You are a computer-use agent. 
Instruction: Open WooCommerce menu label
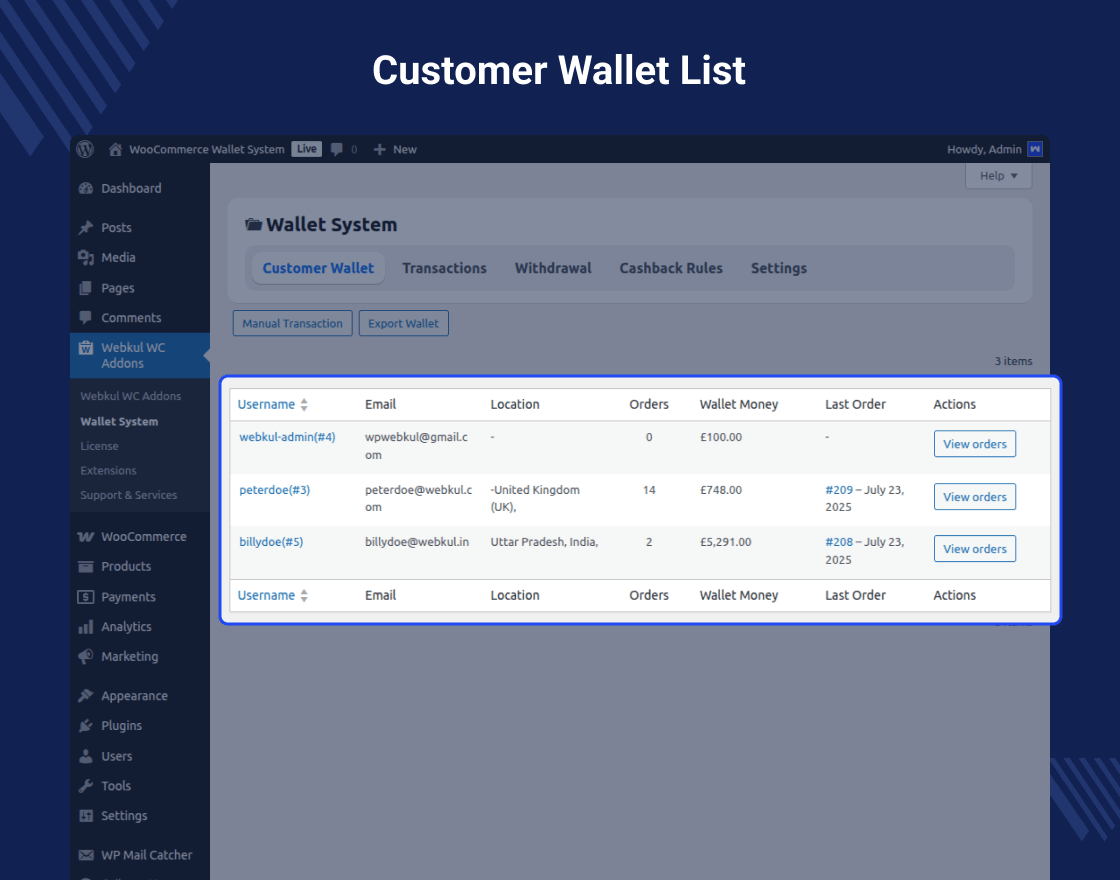pos(144,536)
